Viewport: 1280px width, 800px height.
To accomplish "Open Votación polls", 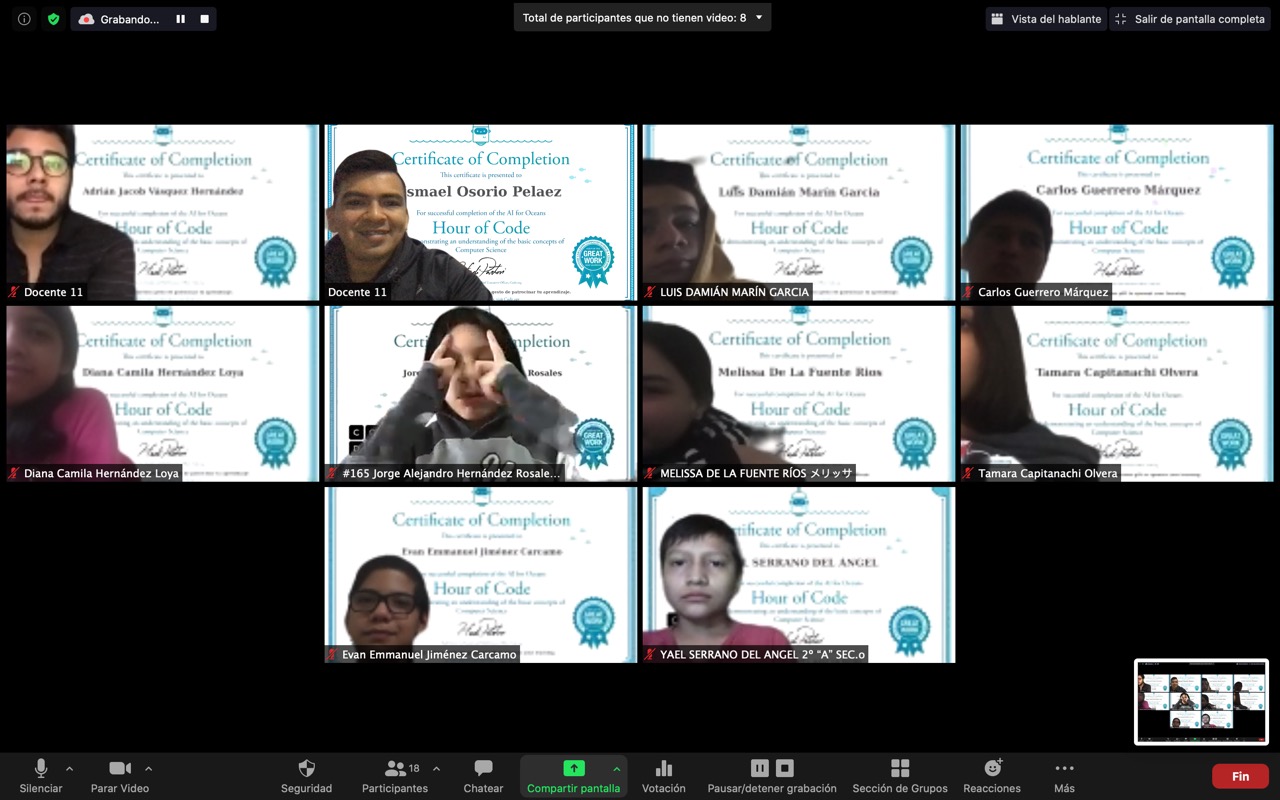I will pos(664,776).
